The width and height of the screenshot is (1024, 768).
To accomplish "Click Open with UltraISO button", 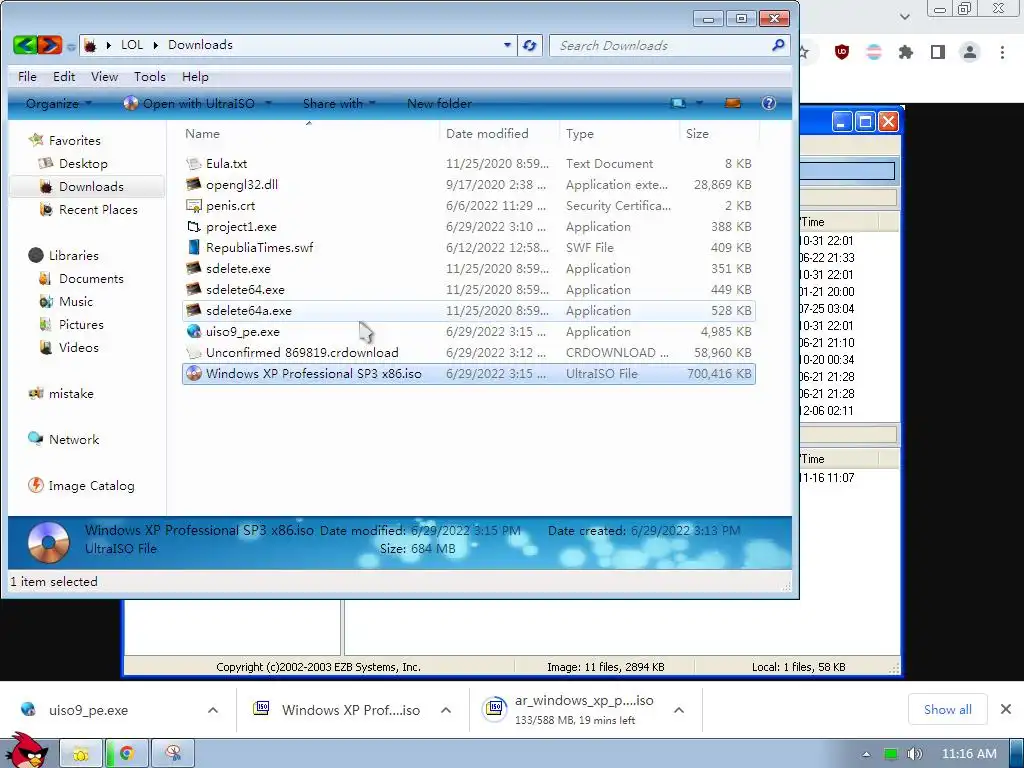I will coord(190,103).
